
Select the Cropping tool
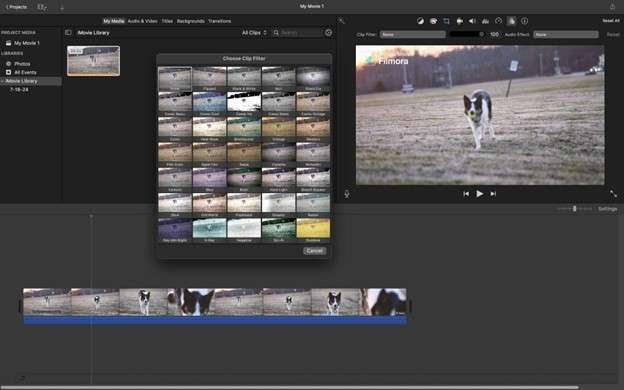point(446,21)
